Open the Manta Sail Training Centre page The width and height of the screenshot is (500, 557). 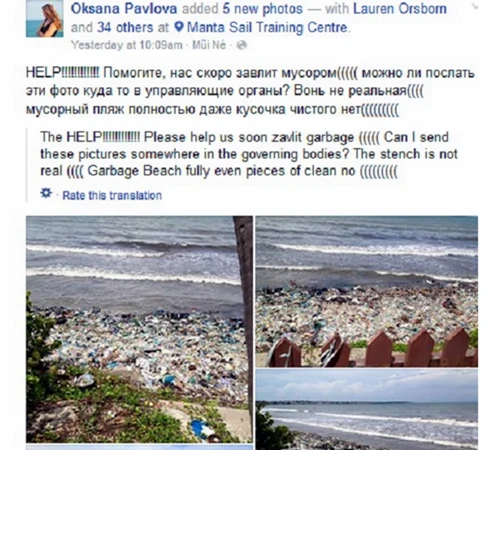[267, 27]
